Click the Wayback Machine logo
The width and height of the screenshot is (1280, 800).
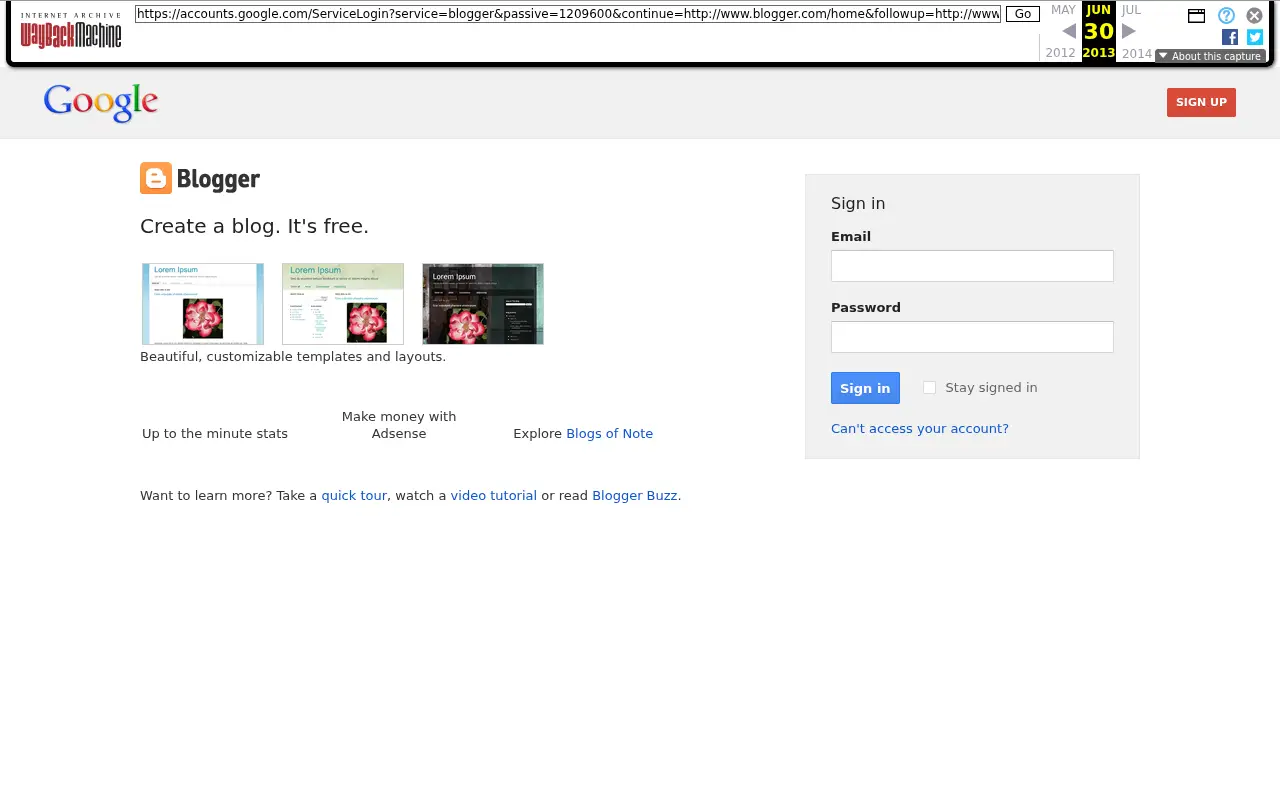tap(71, 30)
